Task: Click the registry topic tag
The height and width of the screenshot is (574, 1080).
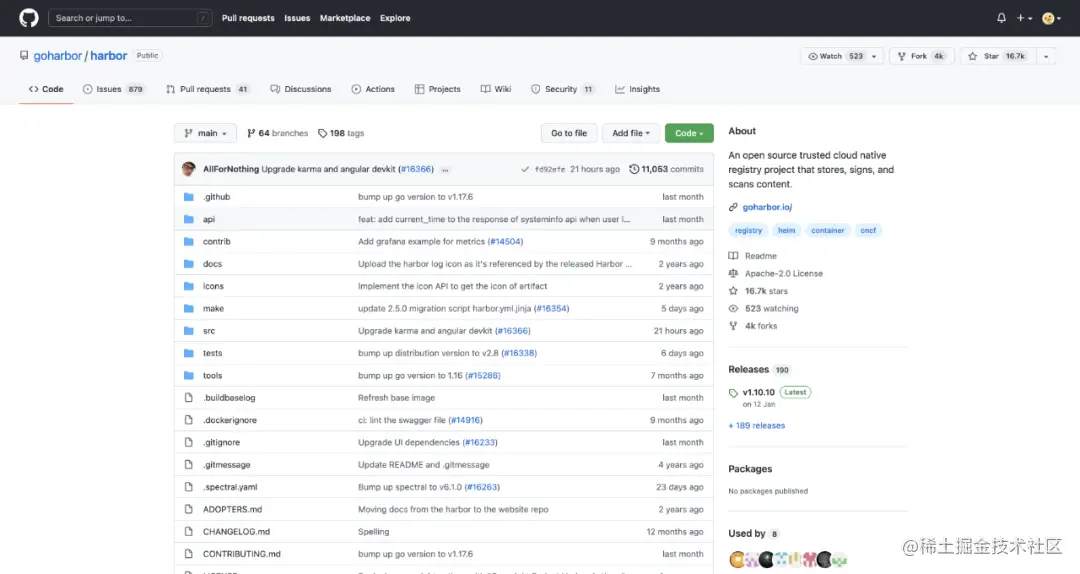Action: 748,230
